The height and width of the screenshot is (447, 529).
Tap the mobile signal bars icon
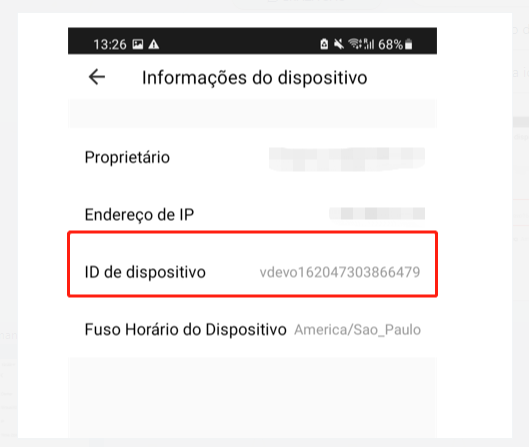tap(368, 44)
